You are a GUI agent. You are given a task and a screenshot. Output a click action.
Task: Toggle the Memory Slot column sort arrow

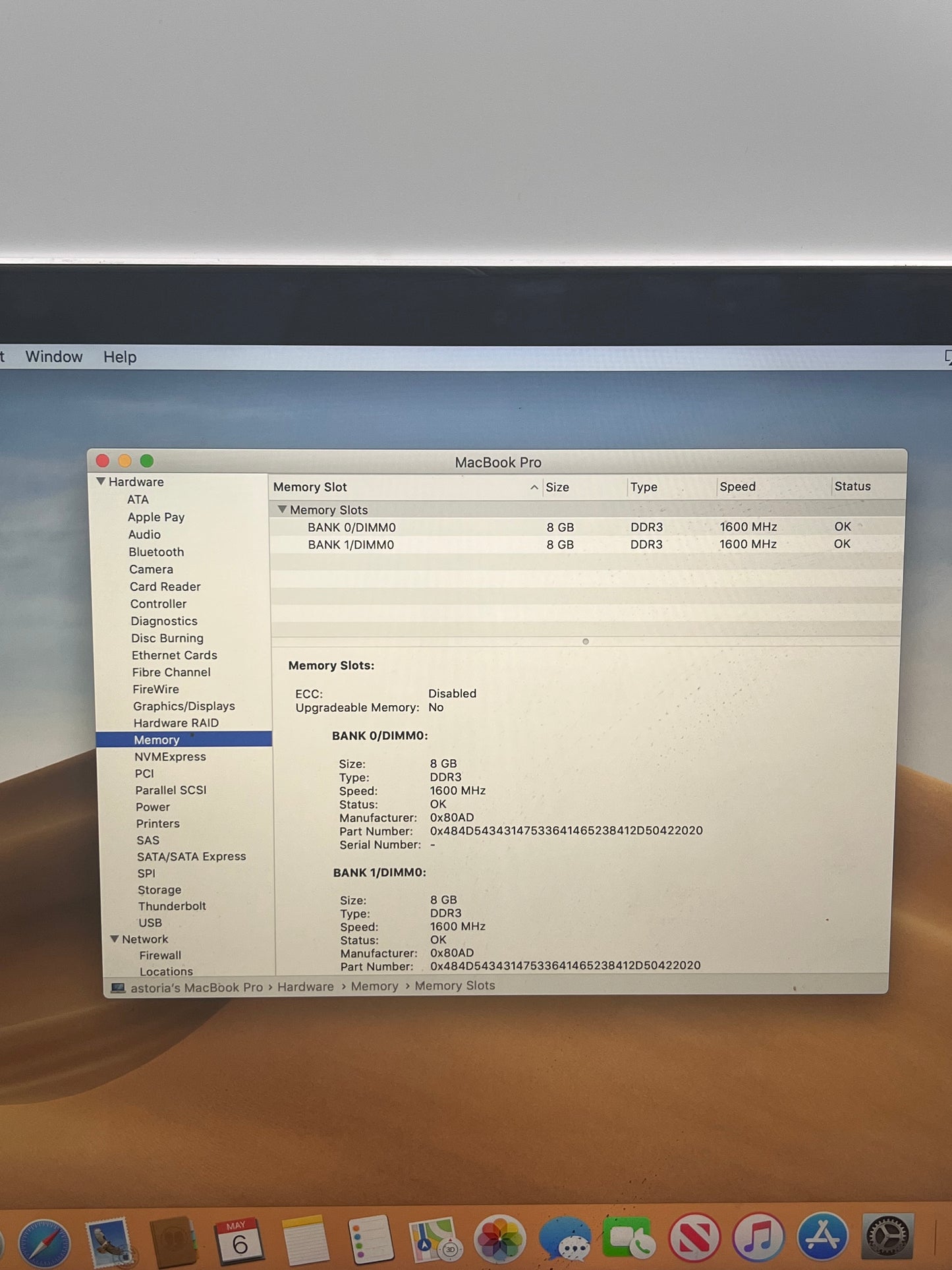click(x=534, y=487)
